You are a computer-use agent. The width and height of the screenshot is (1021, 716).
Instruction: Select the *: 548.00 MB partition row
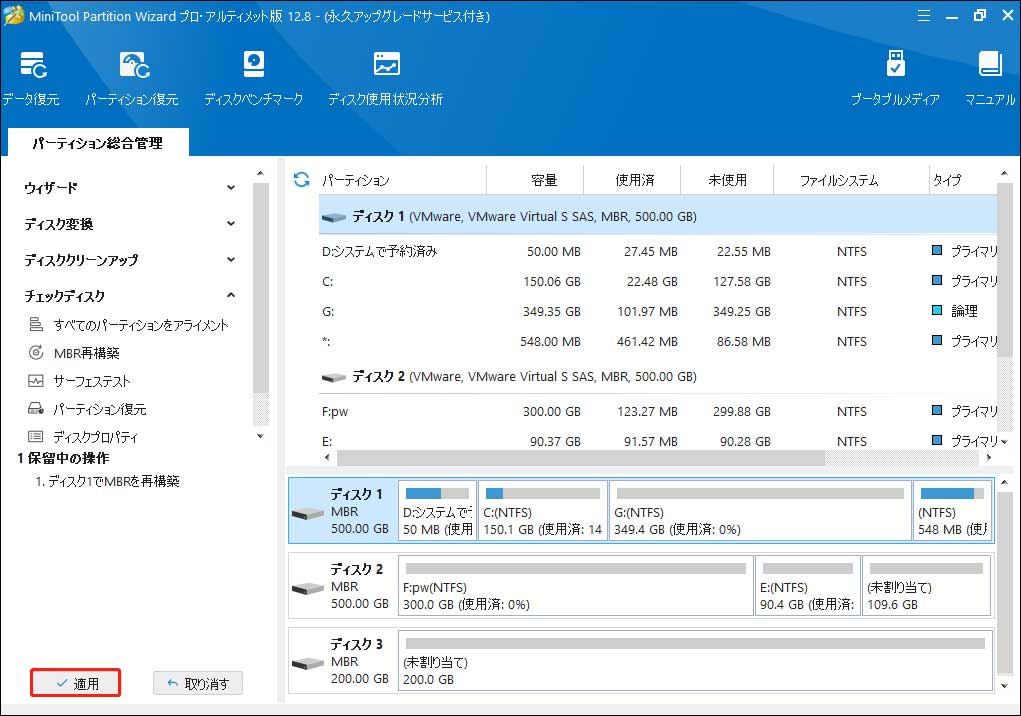point(658,341)
